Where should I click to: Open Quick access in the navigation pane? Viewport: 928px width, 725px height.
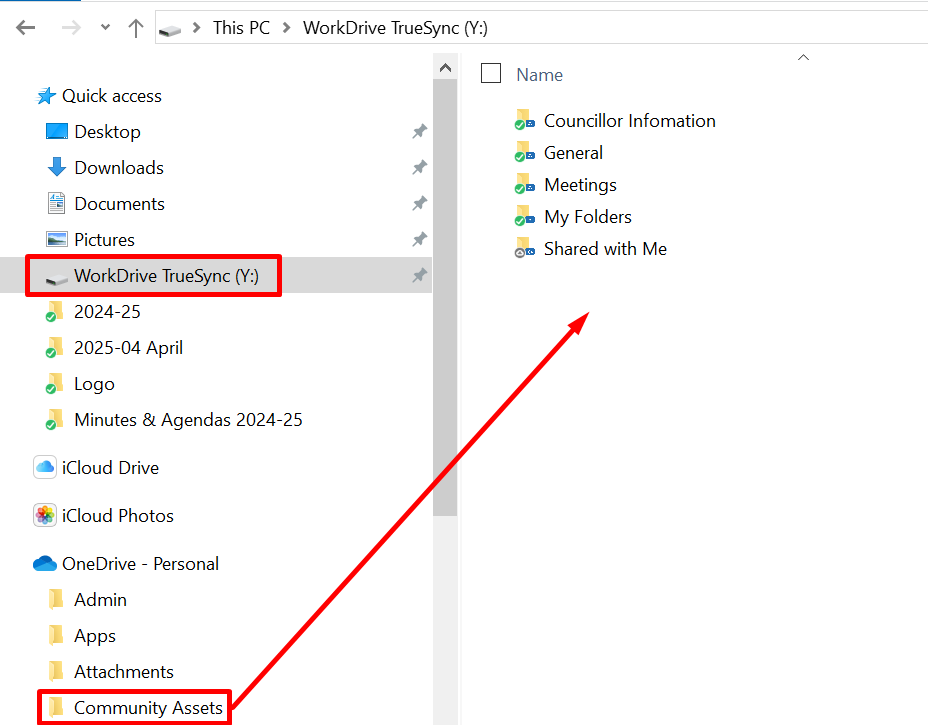112,96
